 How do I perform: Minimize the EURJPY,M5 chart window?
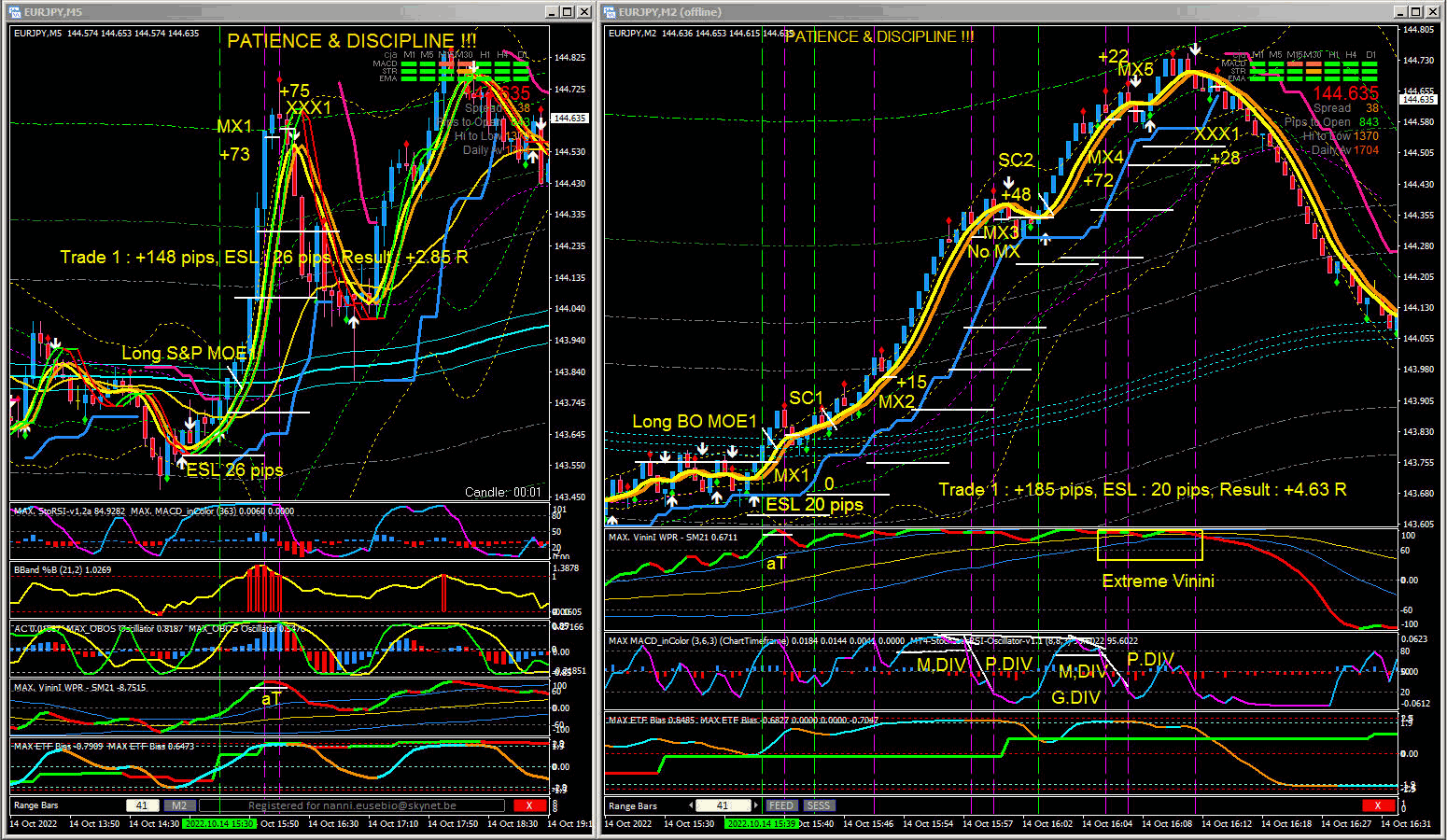(553, 12)
